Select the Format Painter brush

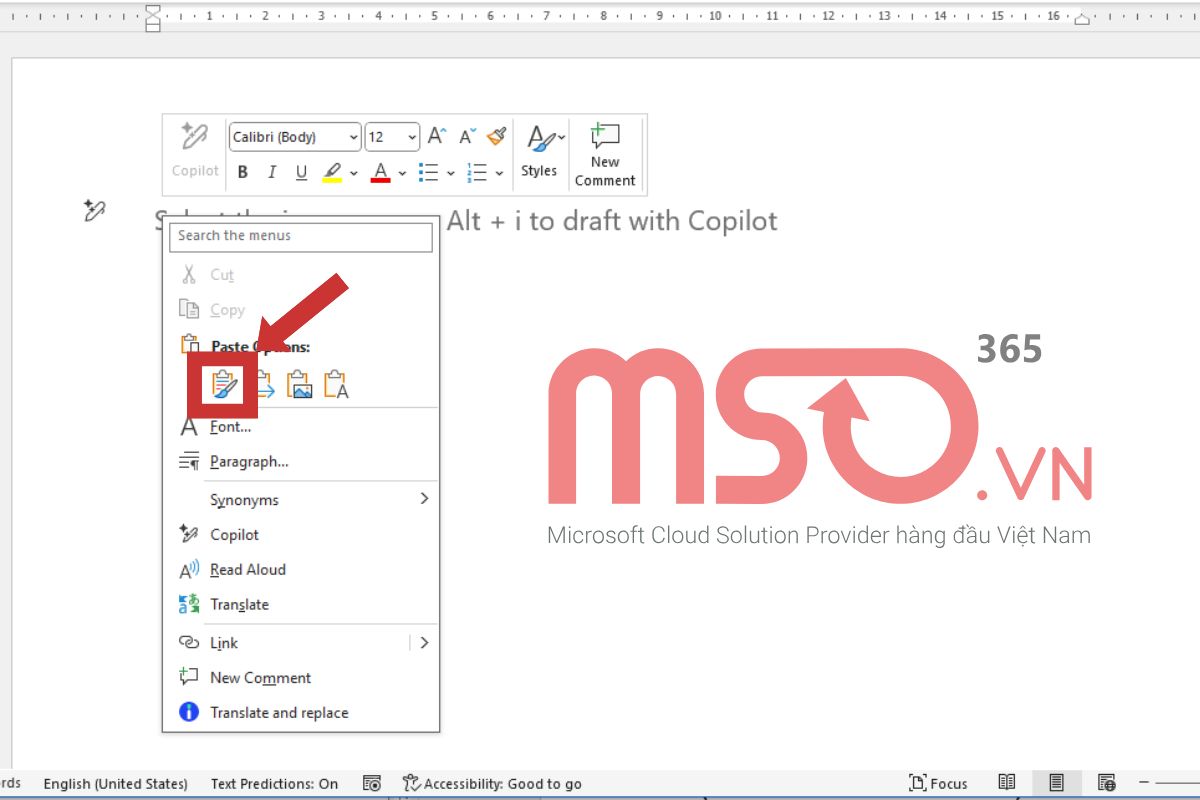pos(497,136)
